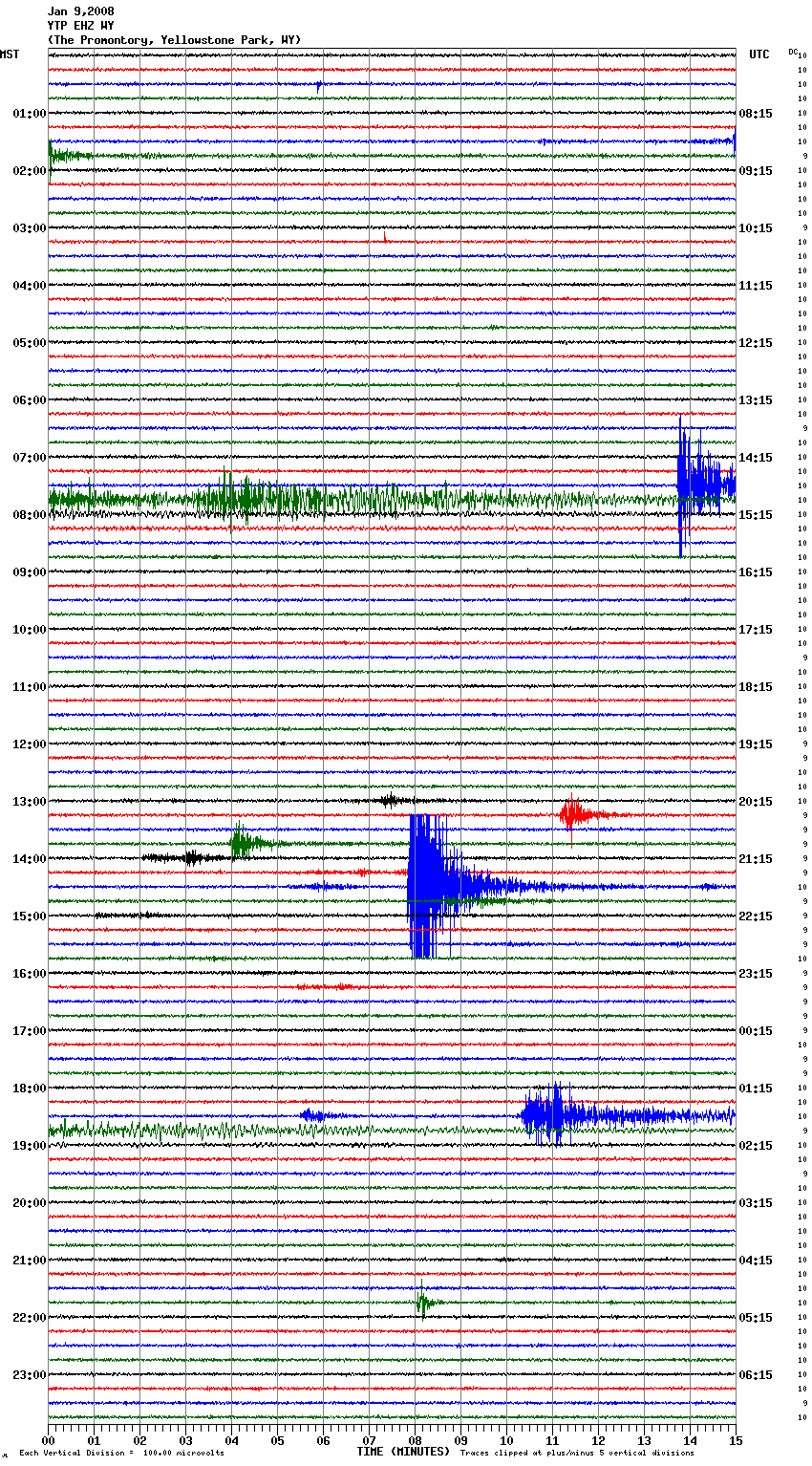812x1466 pixels.
Task: Click minute 05 on bottom time axis
Action: point(277,1440)
